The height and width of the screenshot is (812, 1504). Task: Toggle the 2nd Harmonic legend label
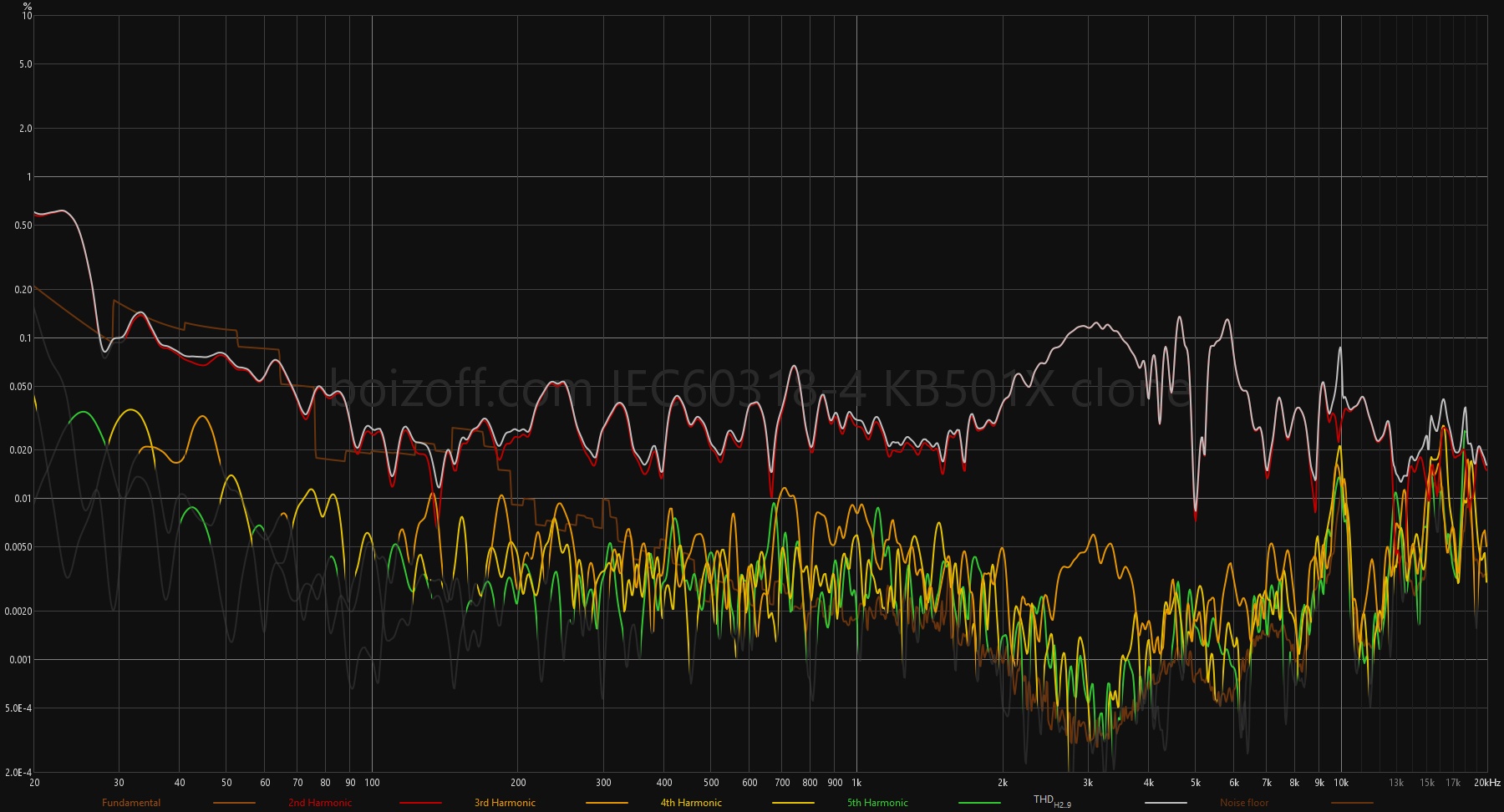tap(320, 803)
